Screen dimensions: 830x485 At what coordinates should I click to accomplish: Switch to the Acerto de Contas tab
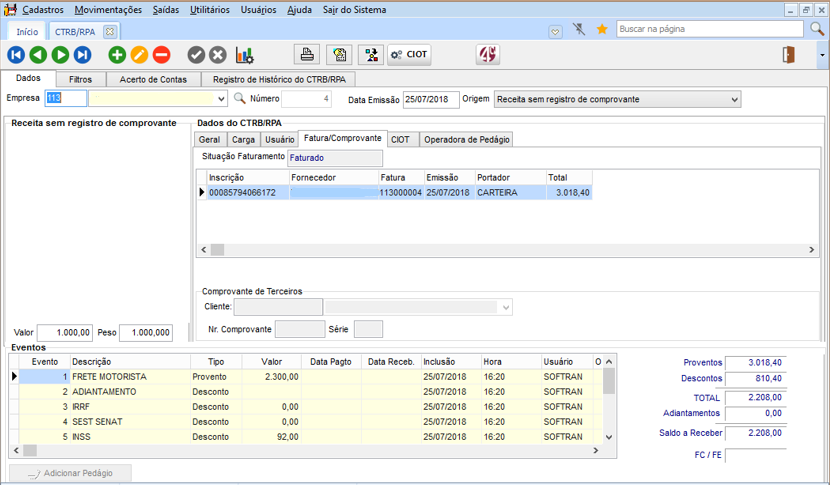pos(153,78)
